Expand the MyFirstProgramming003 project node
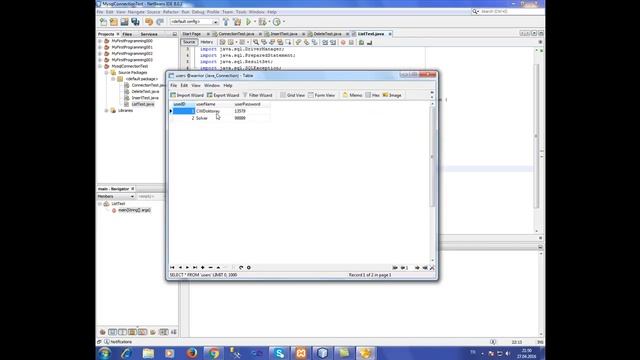The height and width of the screenshot is (360, 640). tap(100, 60)
